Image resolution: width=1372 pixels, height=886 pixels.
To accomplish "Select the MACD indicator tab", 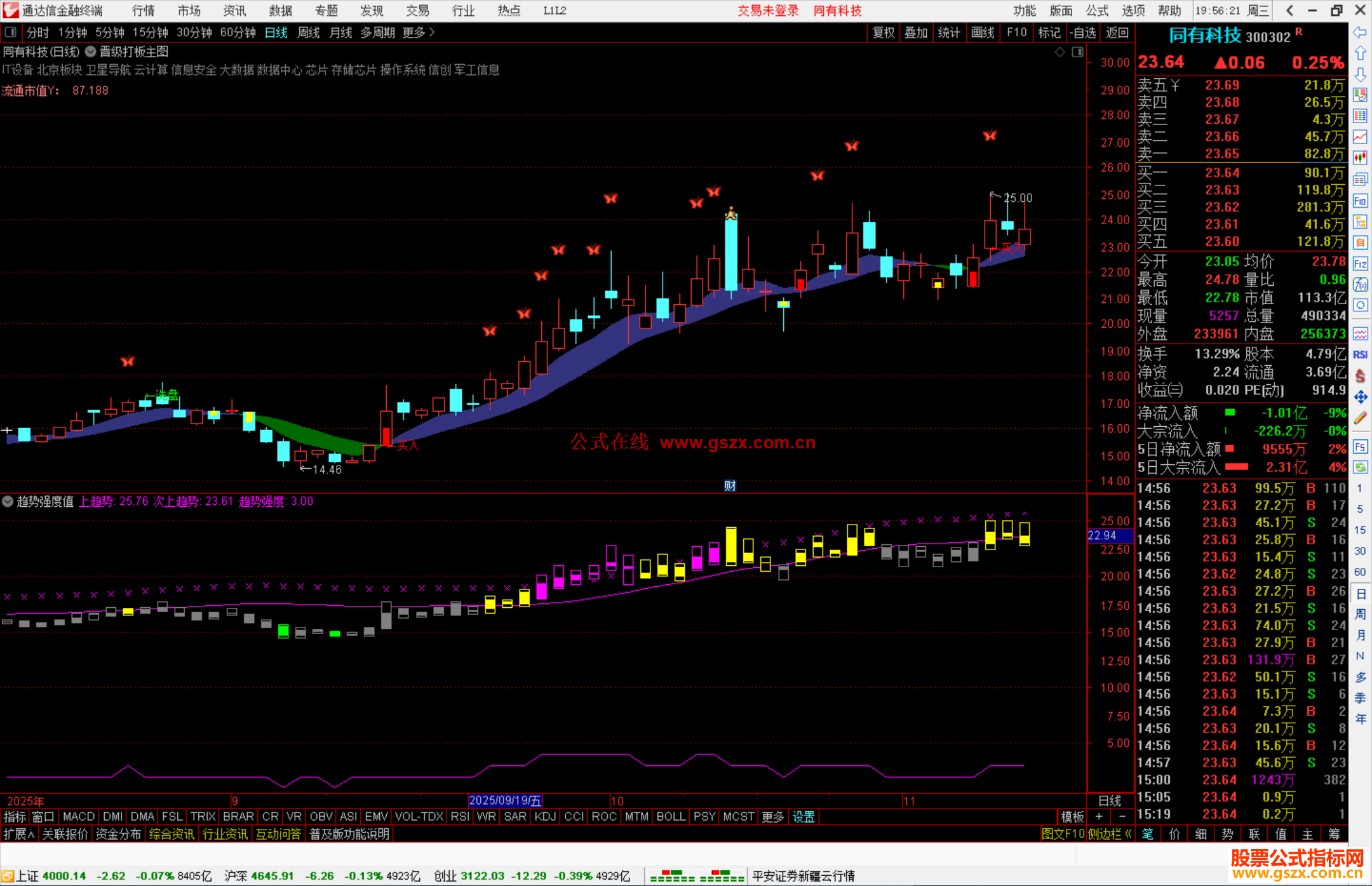I will pyautogui.click(x=79, y=817).
